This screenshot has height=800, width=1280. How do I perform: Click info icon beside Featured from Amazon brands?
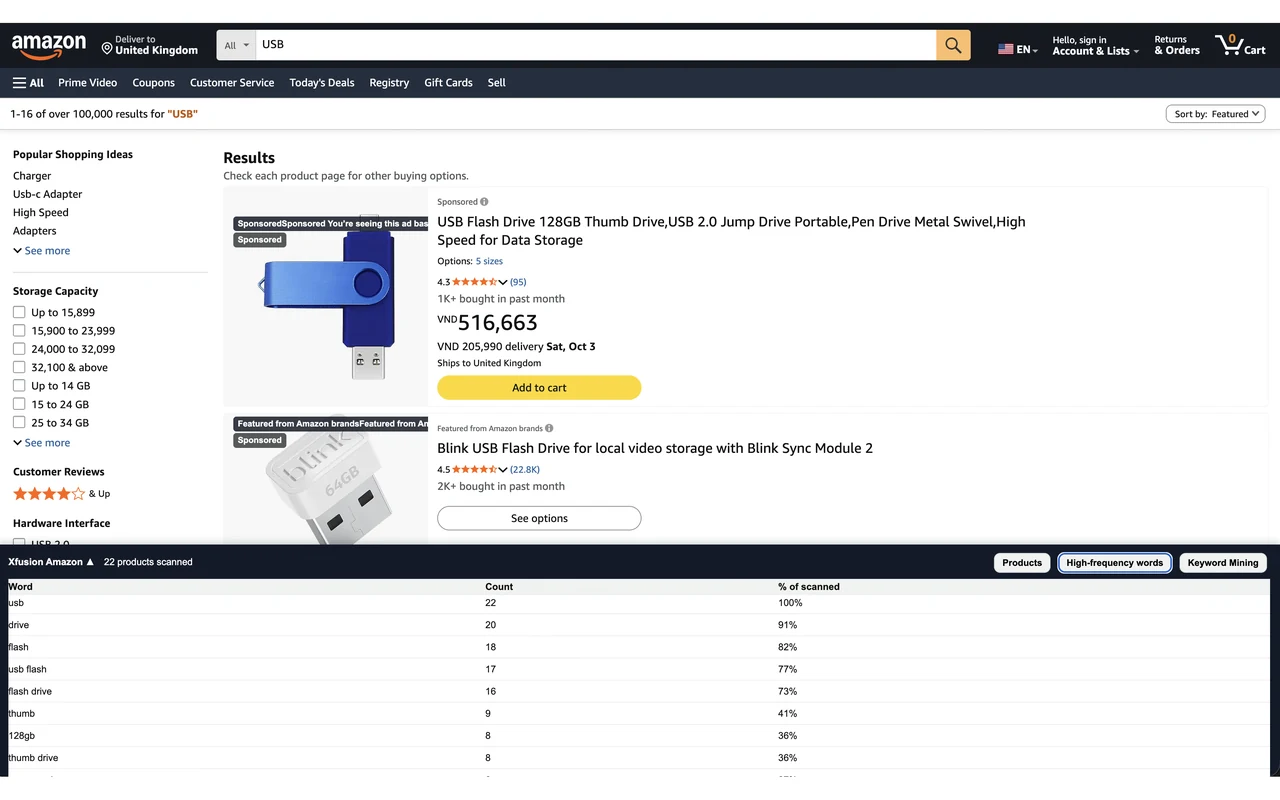pyautogui.click(x=549, y=428)
